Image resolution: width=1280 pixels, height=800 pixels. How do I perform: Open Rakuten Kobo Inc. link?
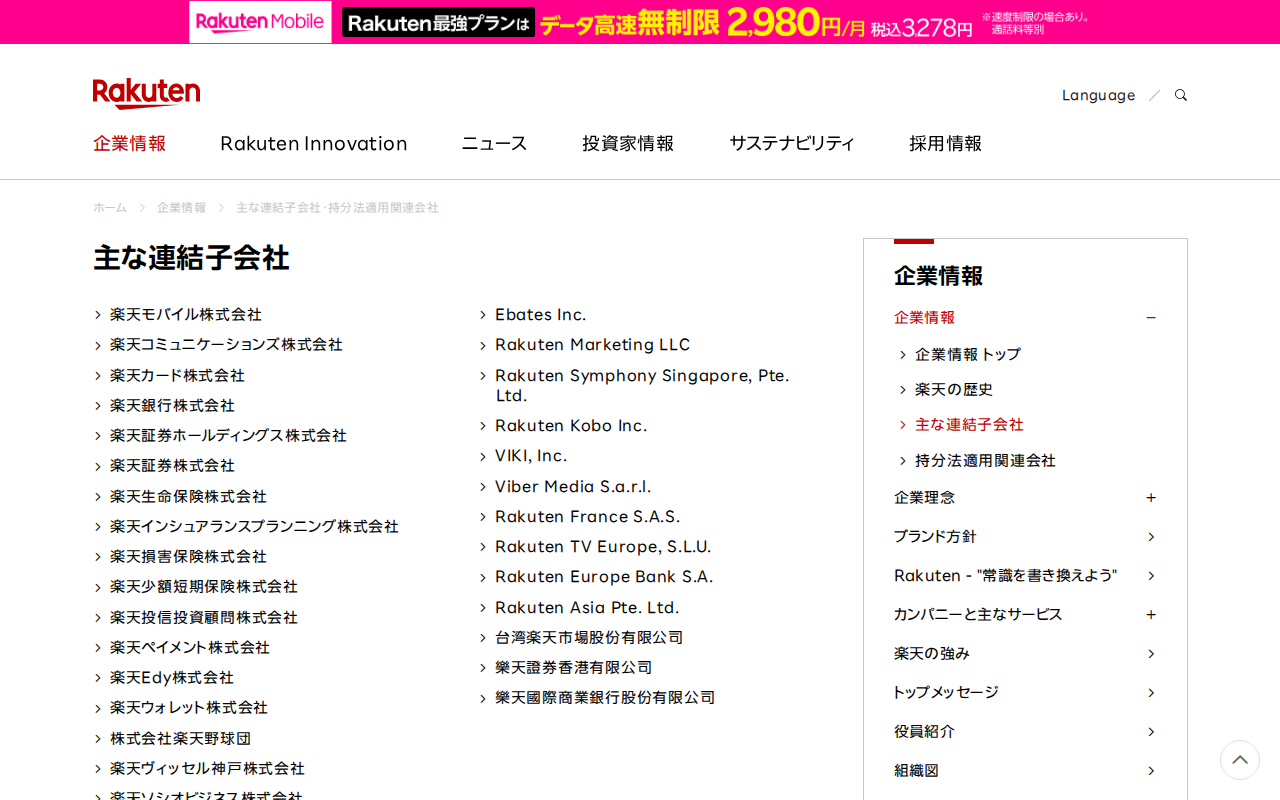tap(571, 425)
